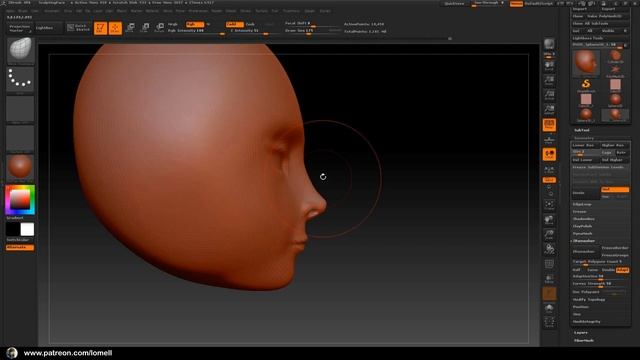Open the Zscript menu
Viewport: 640px width, 360px height.
[325, 11]
